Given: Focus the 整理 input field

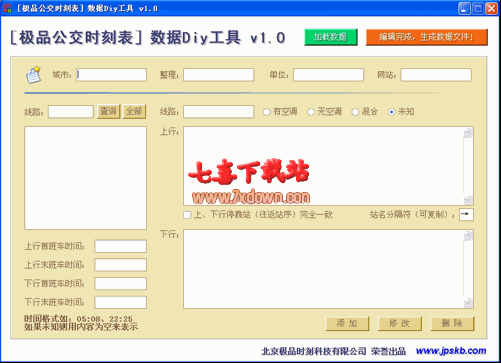Looking at the screenshot, I should pyautogui.click(x=219, y=75).
